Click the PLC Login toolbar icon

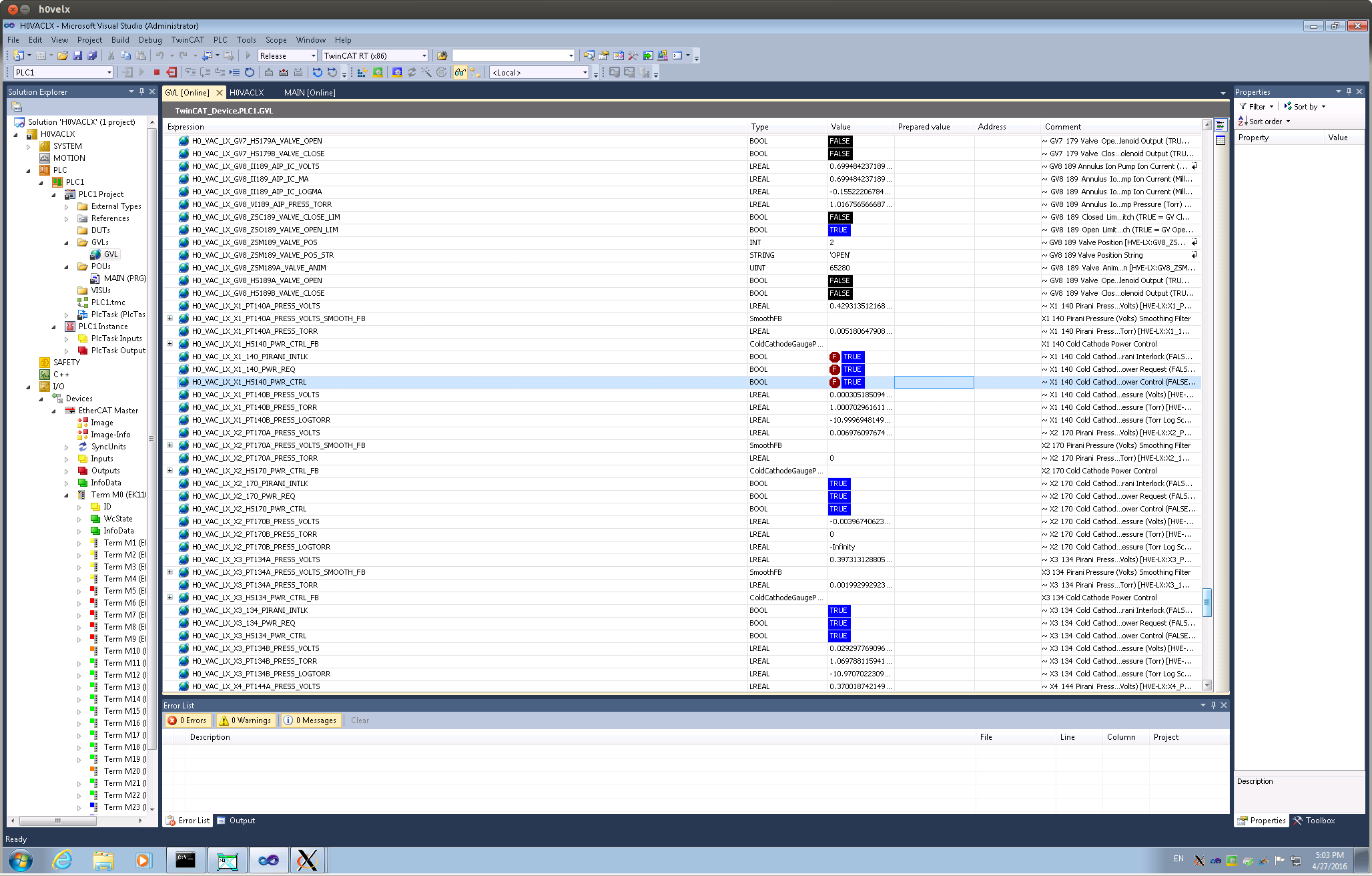pyautogui.click(x=127, y=72)
